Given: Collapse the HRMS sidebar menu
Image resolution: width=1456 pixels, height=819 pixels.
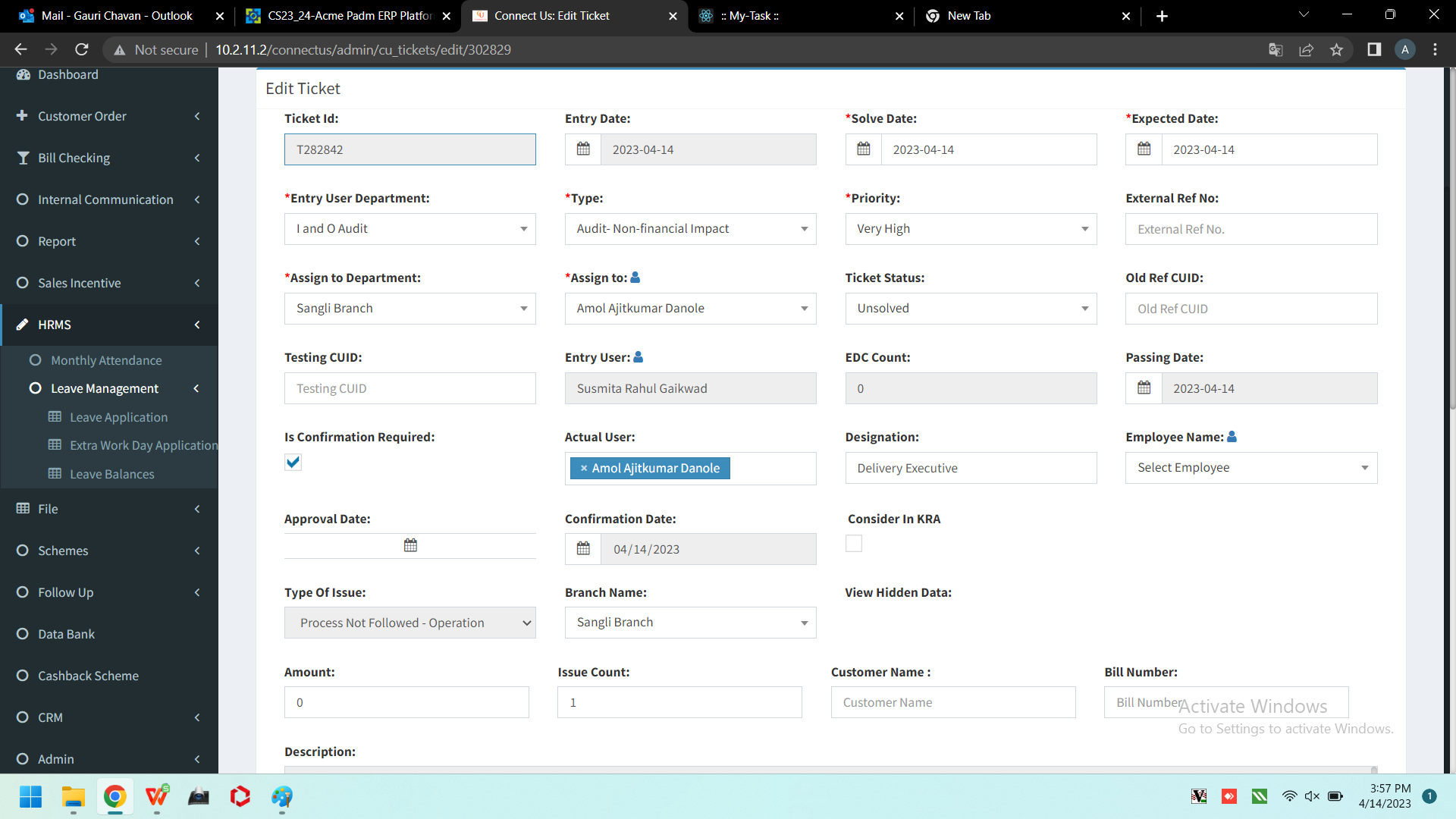Looking at the screenshot, I should [109, 325].
